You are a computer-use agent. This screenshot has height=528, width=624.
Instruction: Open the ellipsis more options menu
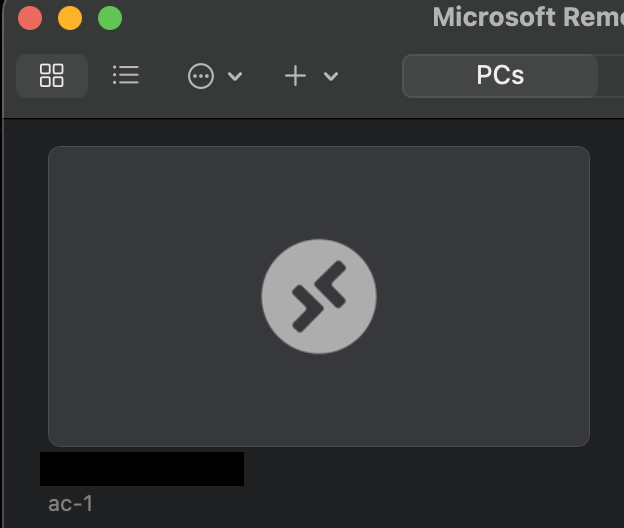pyautogui.click(x=201, y=76)
